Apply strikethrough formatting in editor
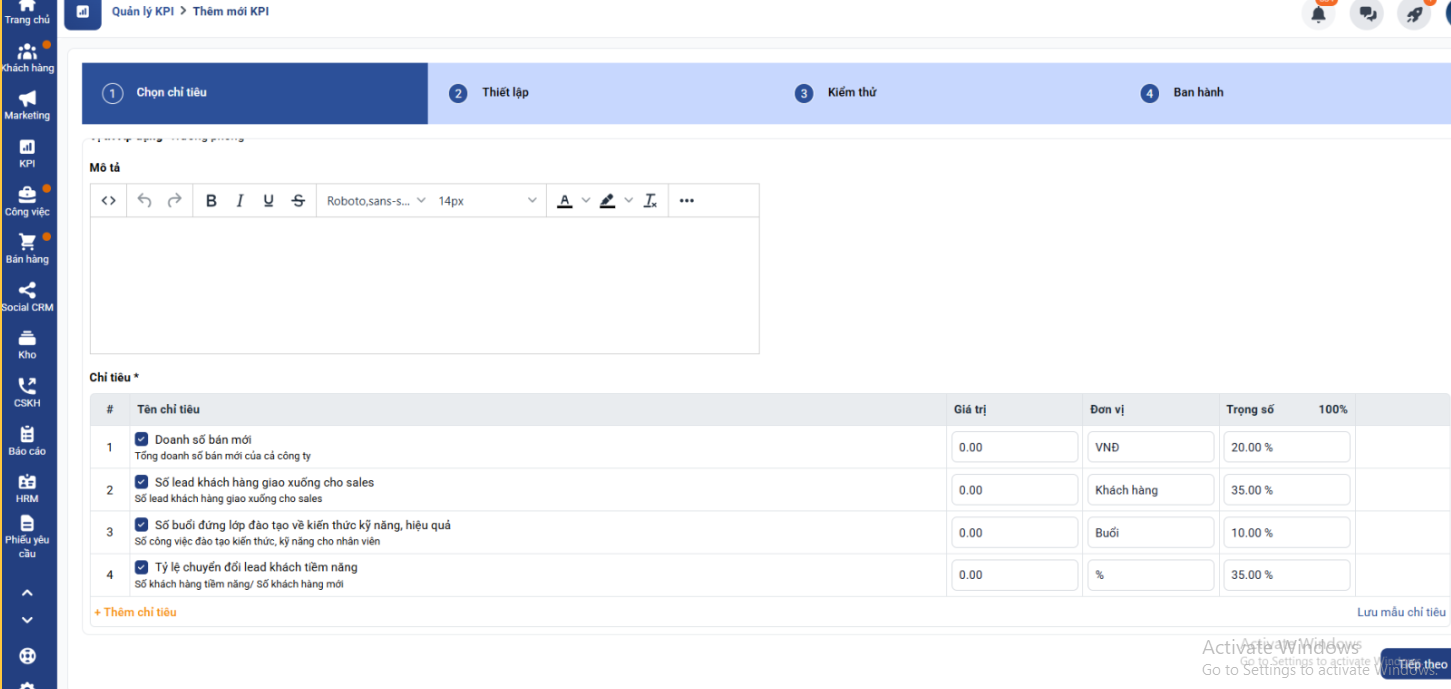The width and height of the screenshot is (1451, 689). coord(298,201)
